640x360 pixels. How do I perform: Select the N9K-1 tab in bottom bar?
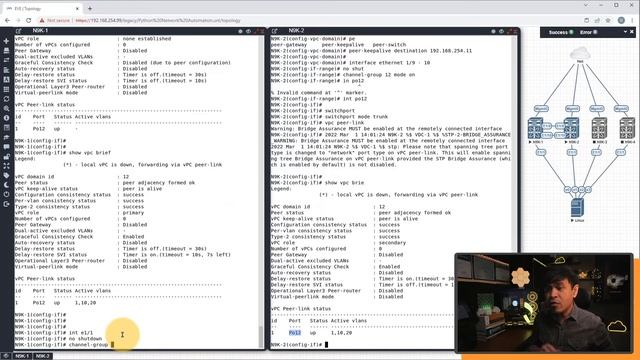click(22, 356)
